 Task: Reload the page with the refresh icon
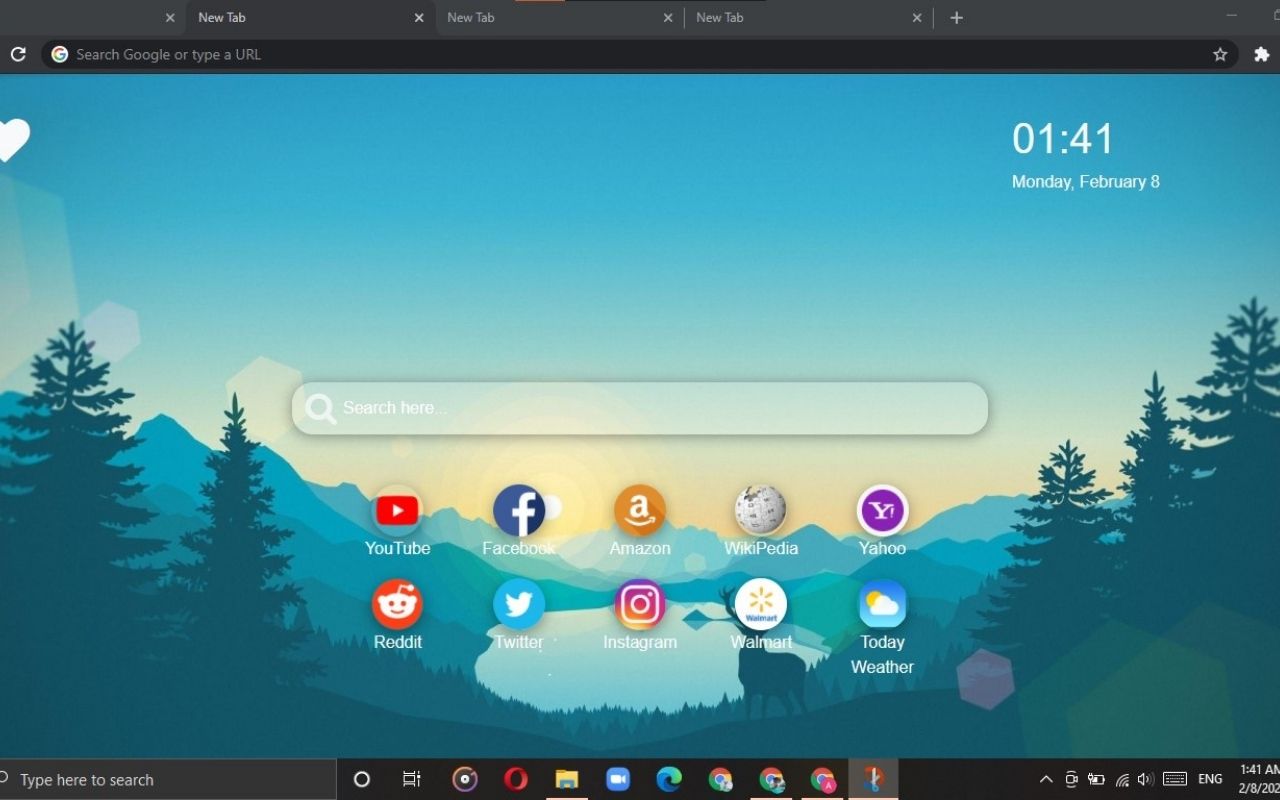coord(18,54)
